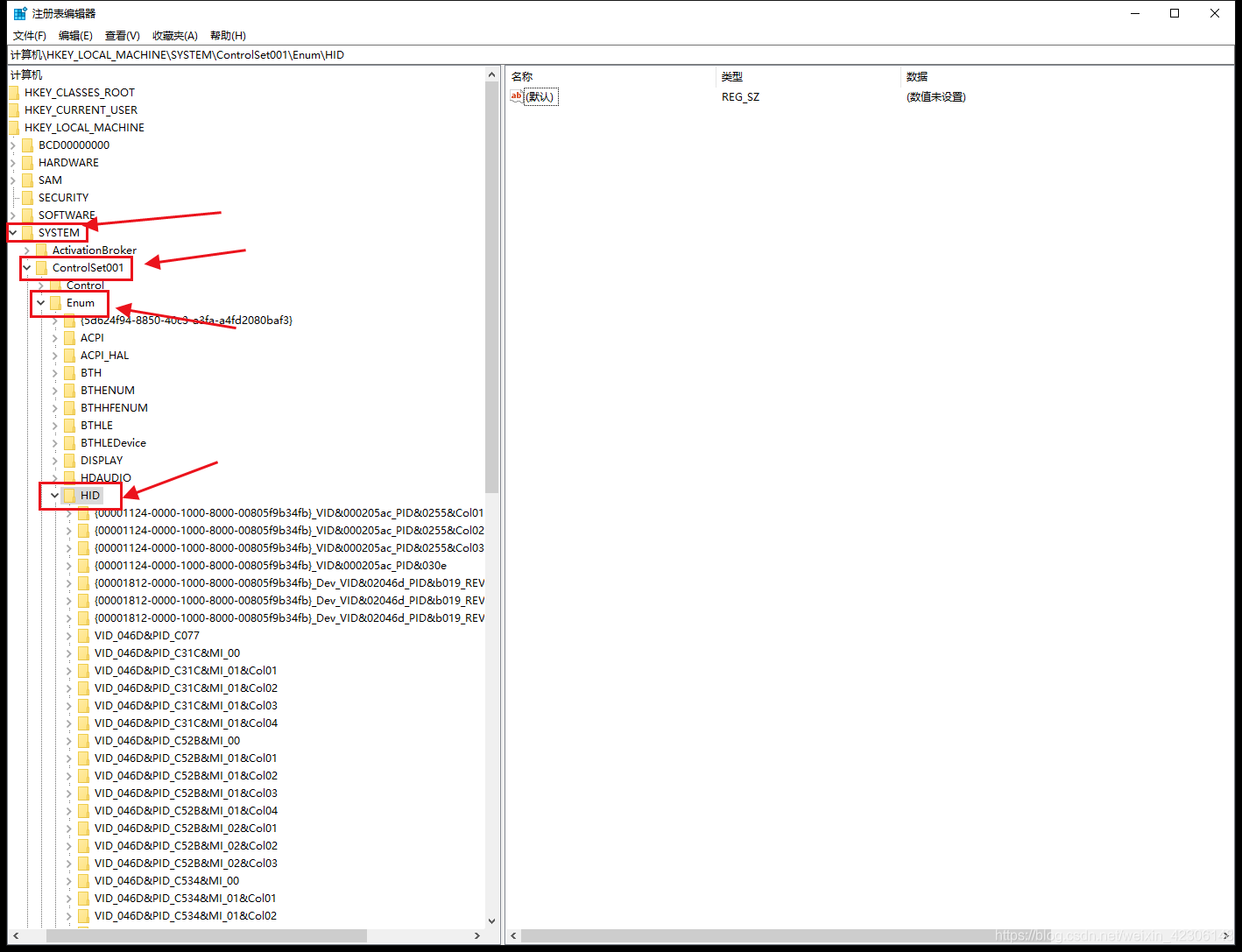The height and width of the screenshot is (952, 1242).
Task: Select the VID&000205ac_PID&0255&Col02 key
Action: coord(289,530)
